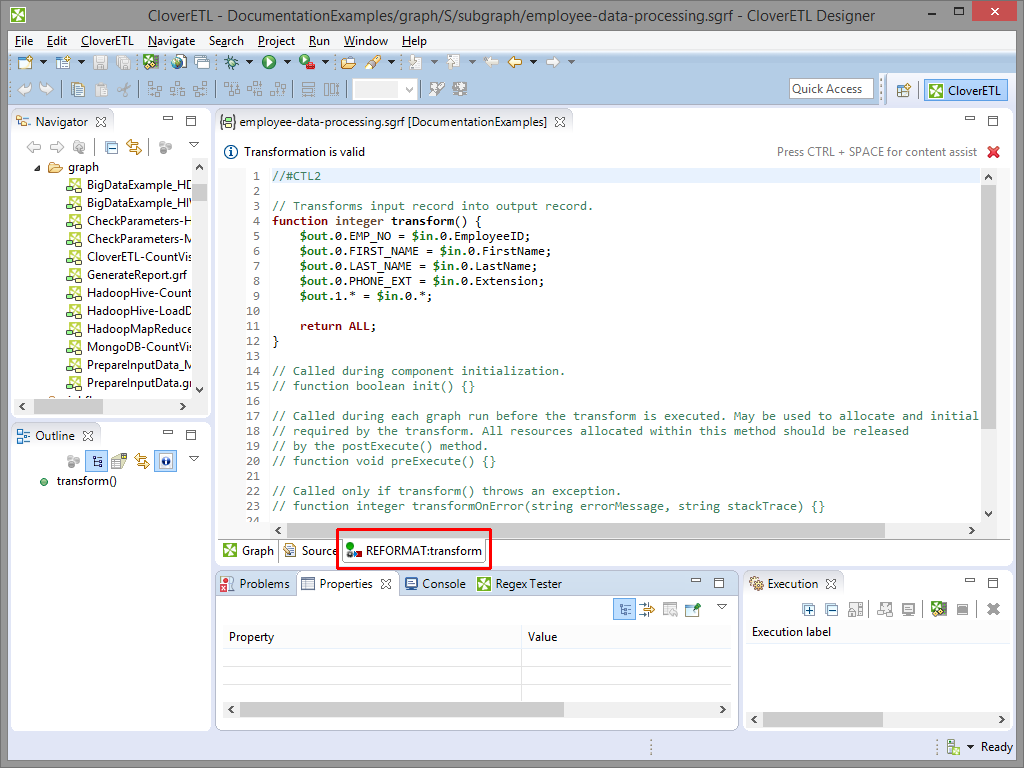Click the Open file folder toolbar icon
Screen dimensions: 1024x768
[348, 62]
